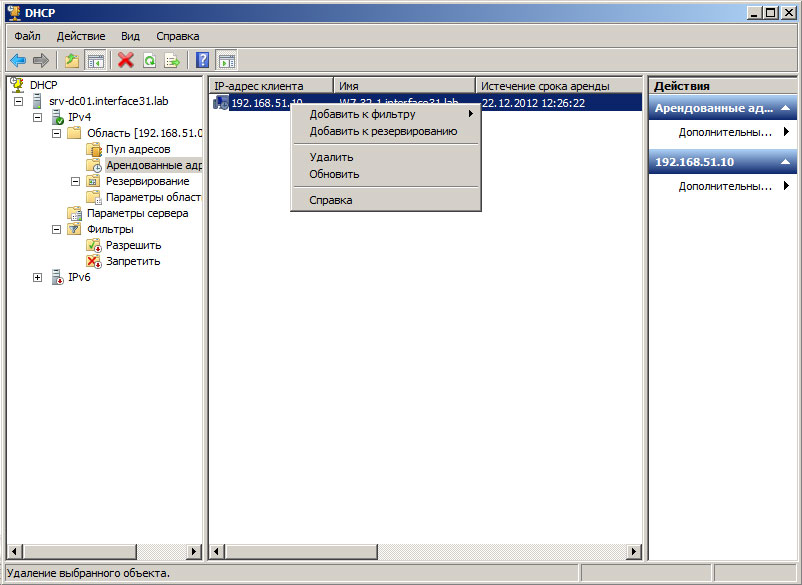This screenshot has height=585, width=802.
Task: Click the IPv4 node icon
Action: (x=58, y=117)
